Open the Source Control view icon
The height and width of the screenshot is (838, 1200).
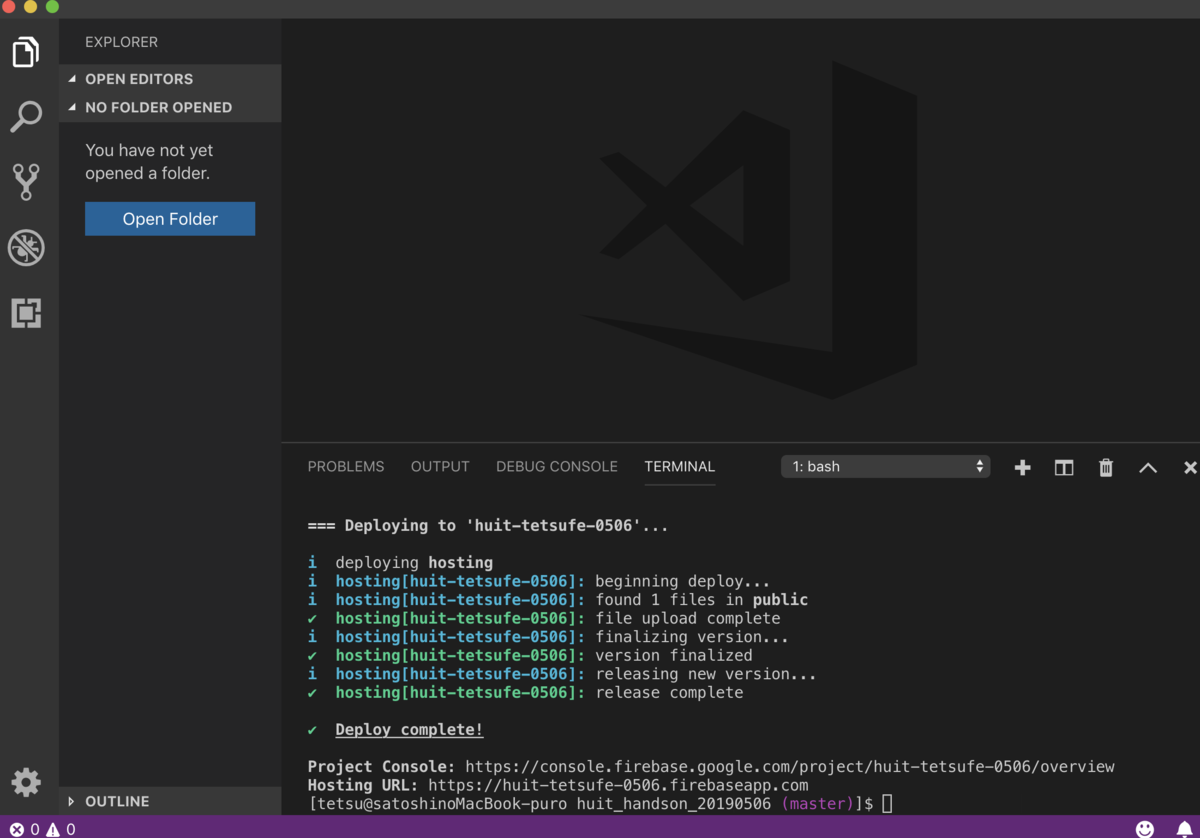(x=26, y=181)
